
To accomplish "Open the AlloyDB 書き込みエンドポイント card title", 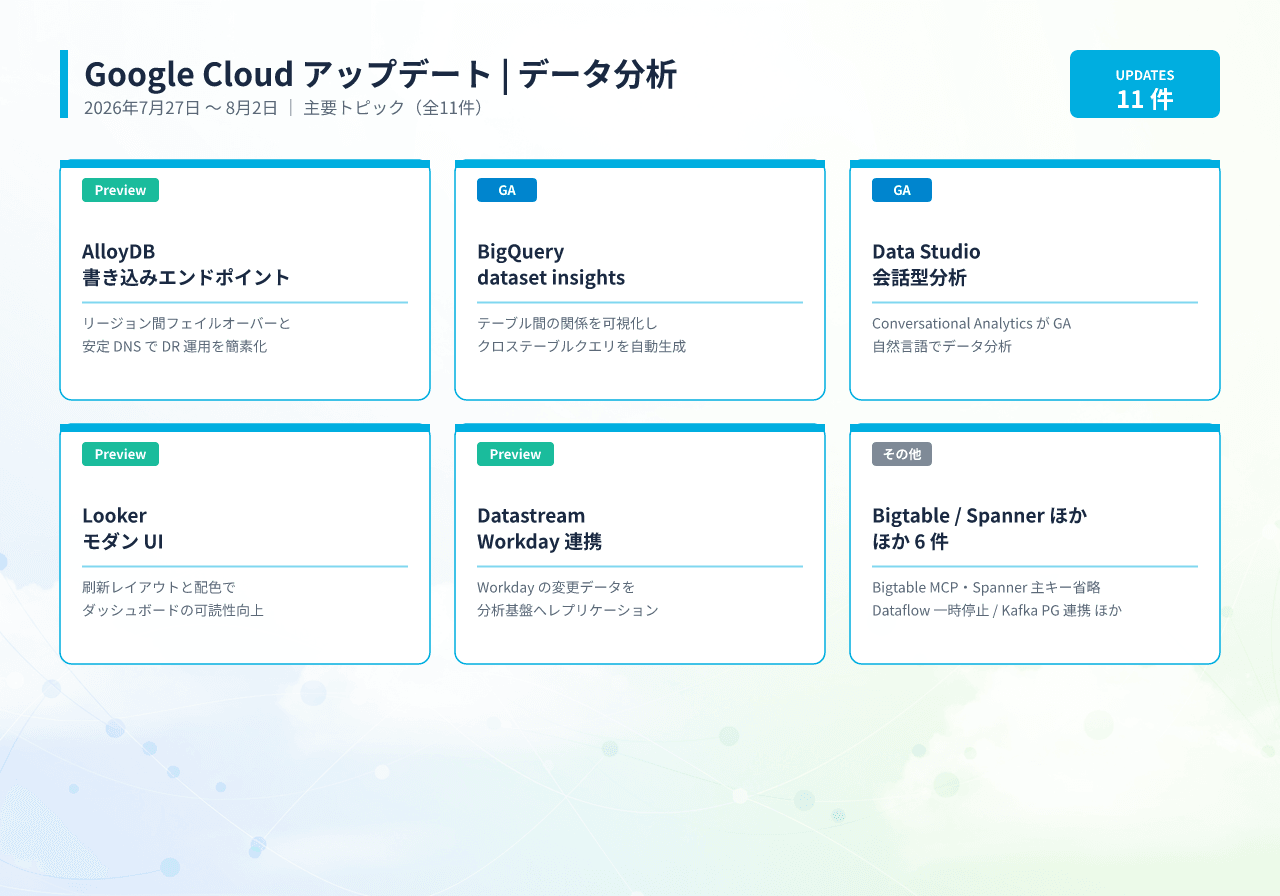I will (x=186, y=264).
